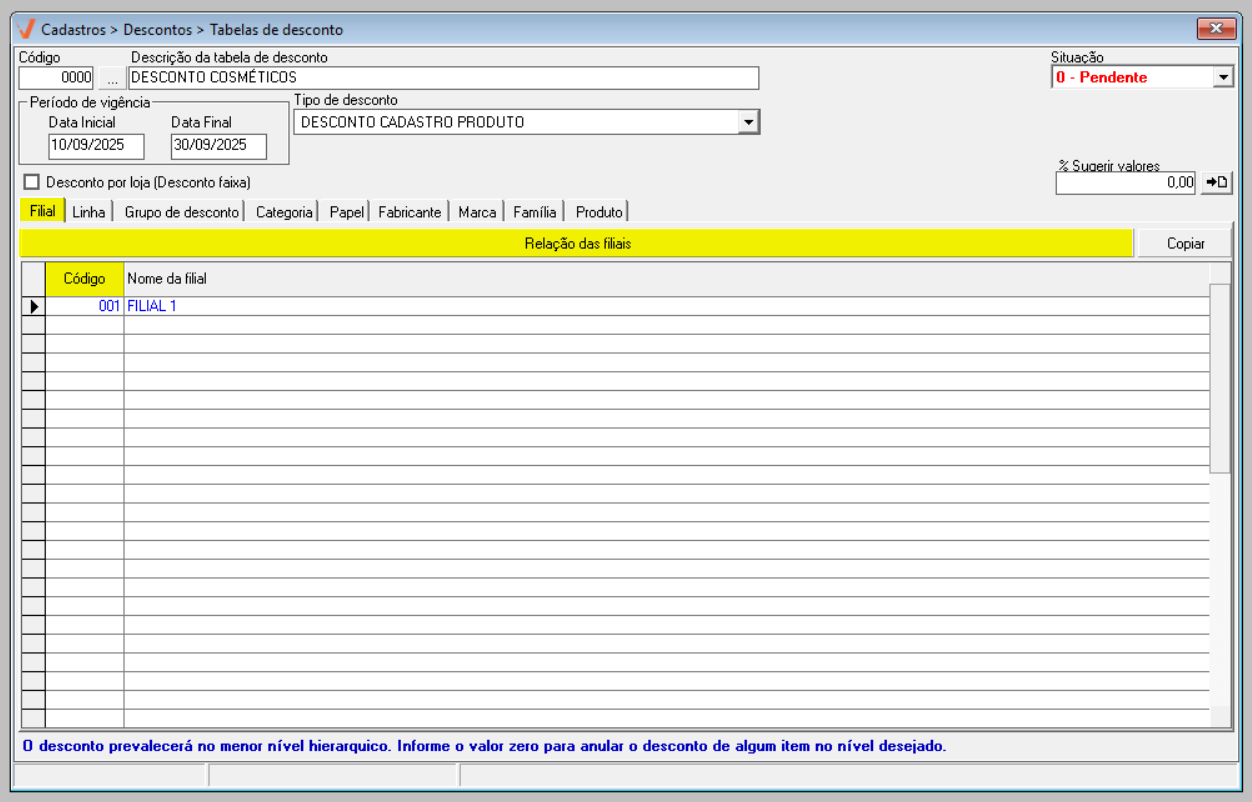The image size is (1252, 802).
Task: Click the Código column header
Action: coord(84,279)
